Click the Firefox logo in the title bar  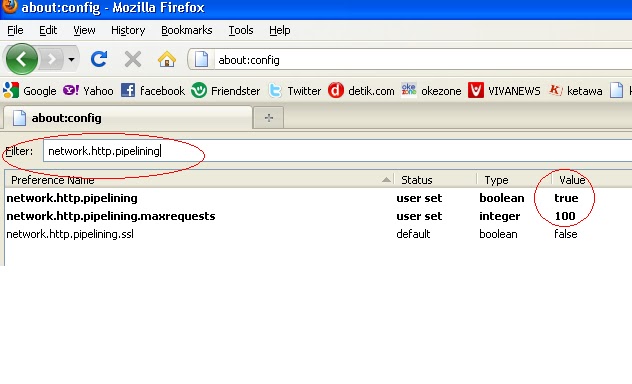pos(10,6)
